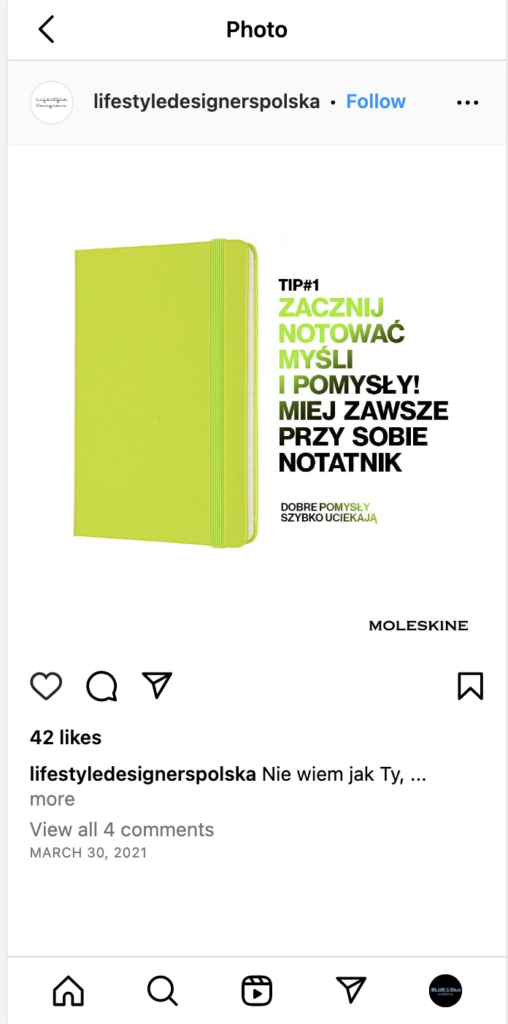This screenshot has height=1024, width=508.
Task: Save the post with the bookmark icon
Action: click(470, 686)
